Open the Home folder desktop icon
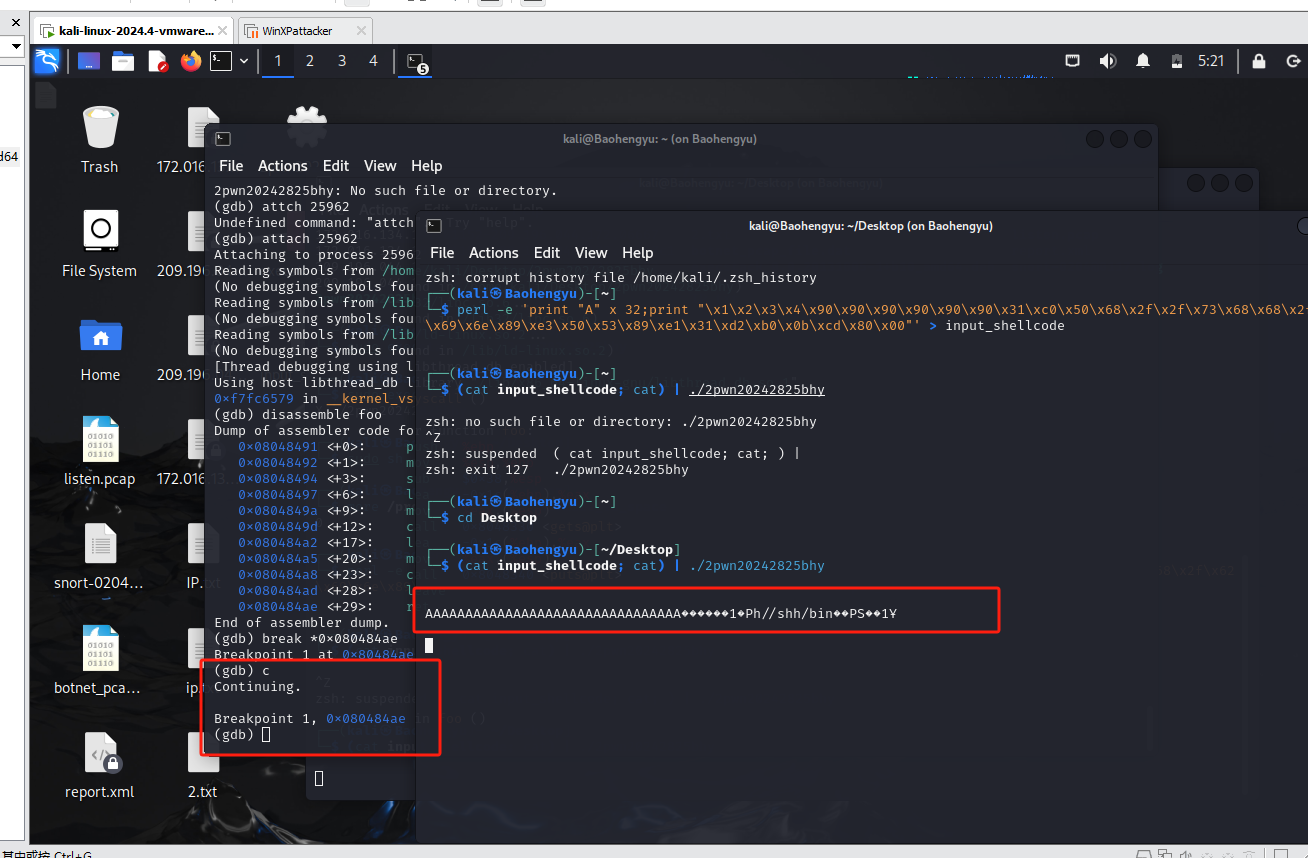 coord(100,348)
